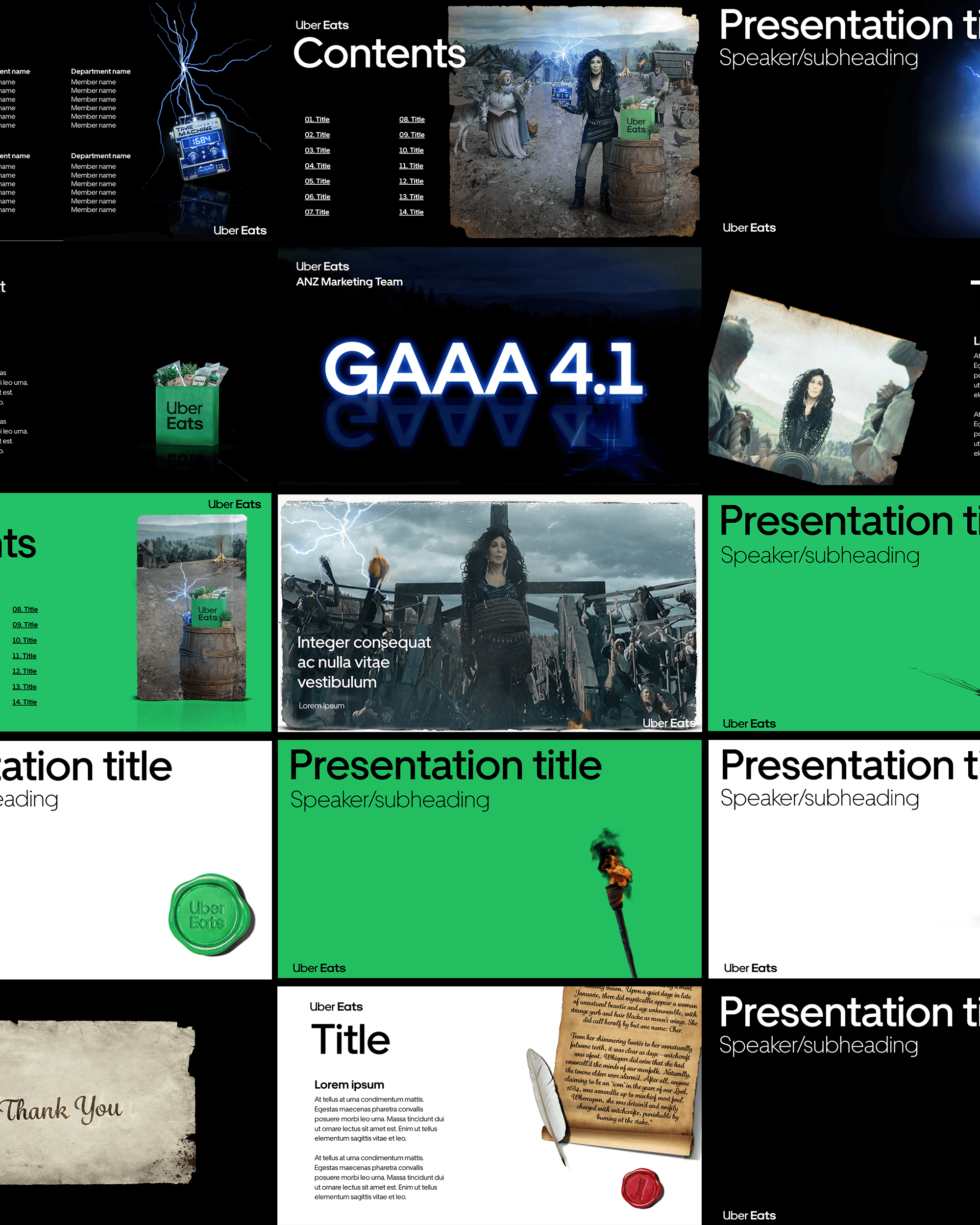Screen dimensions: 980x1225
Task: Open the stake scene photo slide
Action: [490, 612]
